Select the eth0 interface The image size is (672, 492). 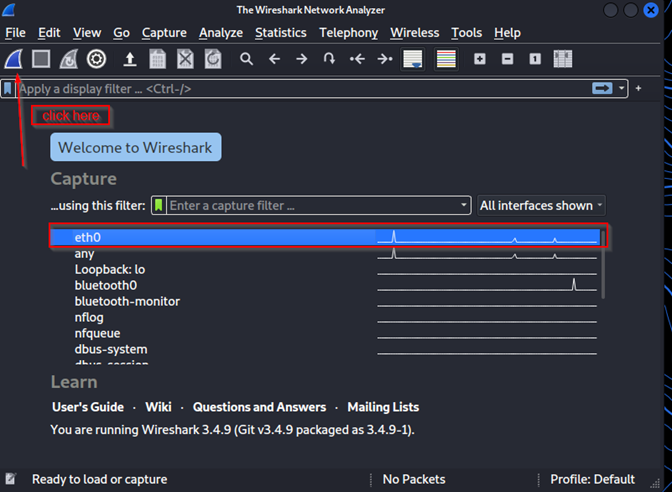(x=326, y=237)
